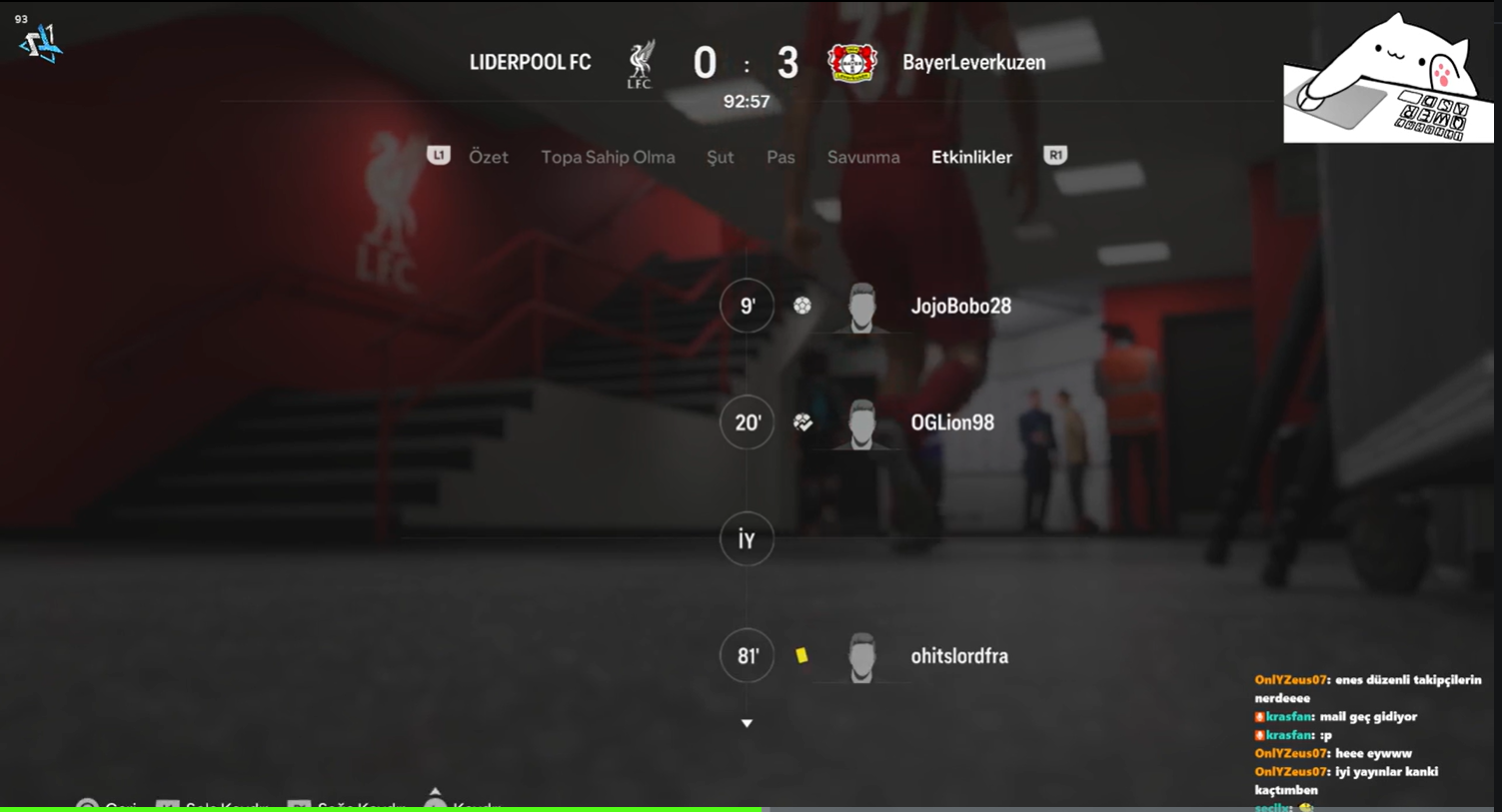
Task: Open the Özet tab
Action: click(489, 157)
